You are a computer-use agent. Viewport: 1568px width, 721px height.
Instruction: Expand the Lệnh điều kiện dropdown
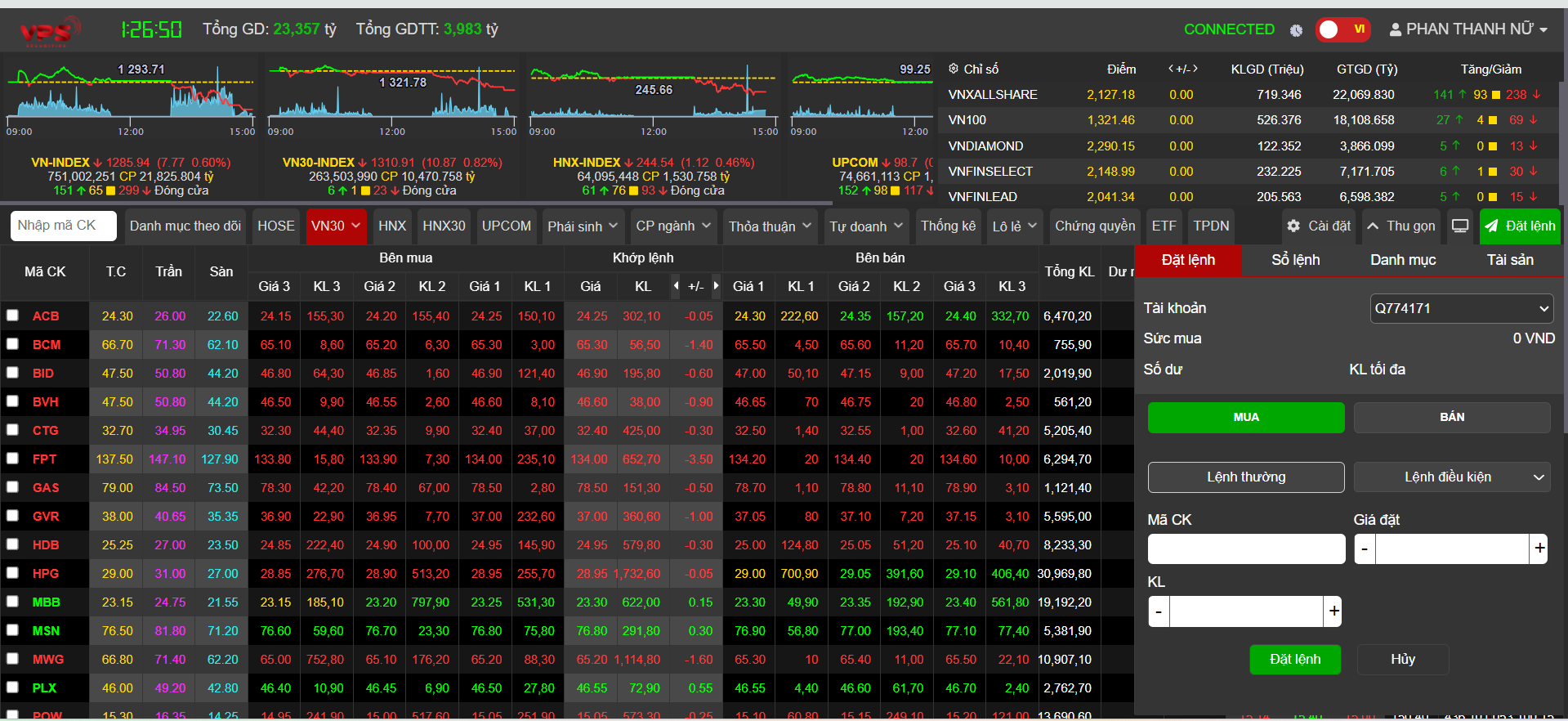point(1452,477)
